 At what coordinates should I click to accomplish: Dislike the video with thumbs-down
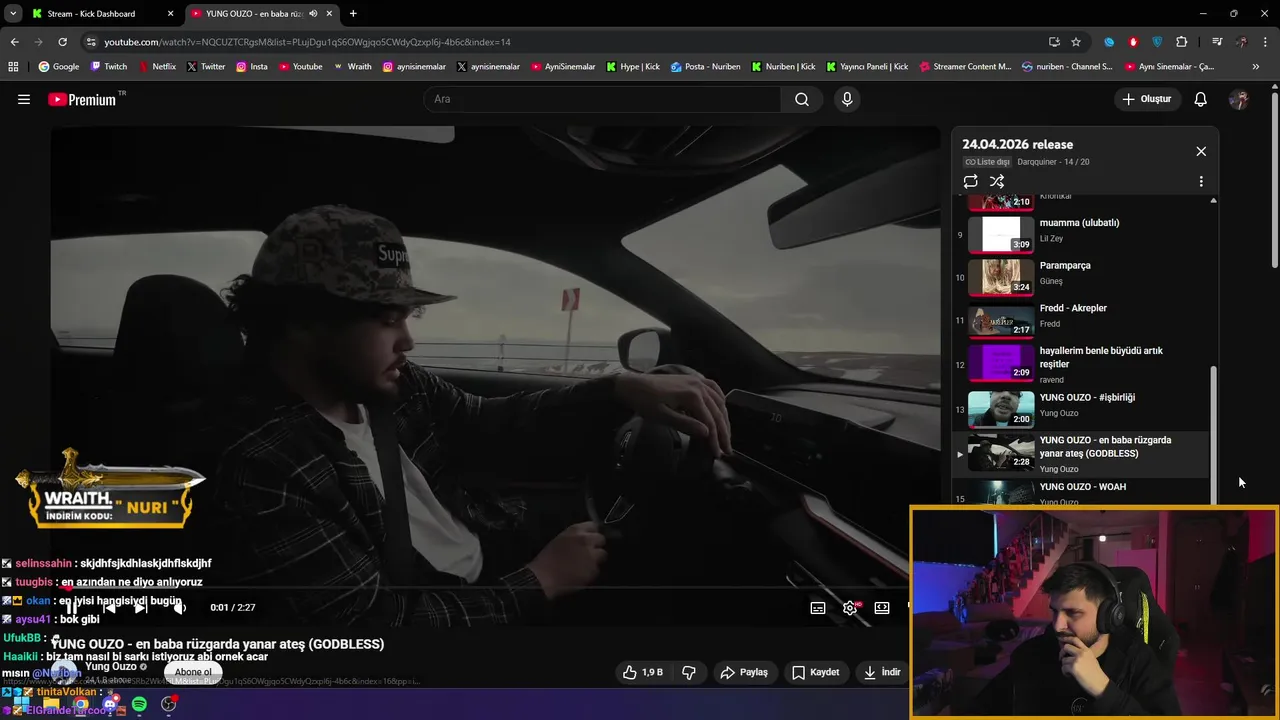689,672
